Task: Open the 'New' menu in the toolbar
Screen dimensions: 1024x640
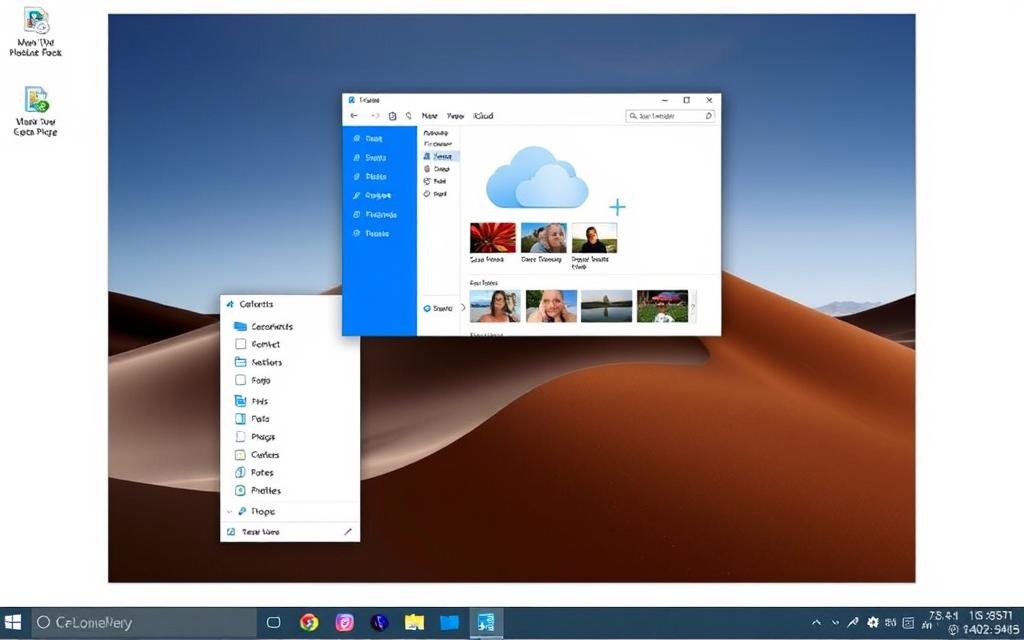Action: coord(429,116)
